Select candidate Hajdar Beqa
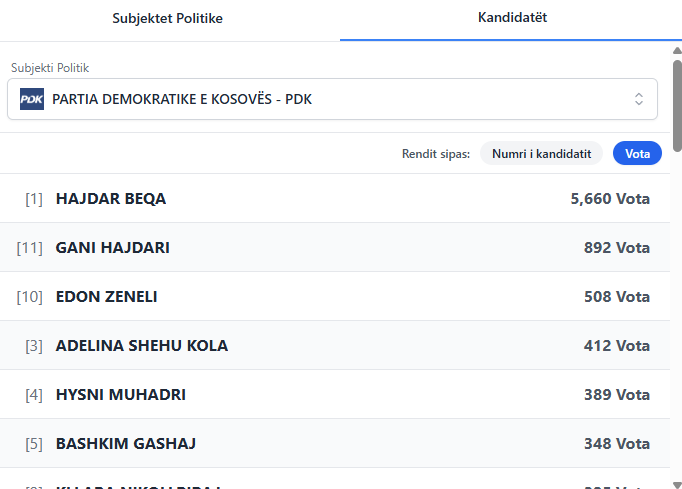 [x=111, y=199]
